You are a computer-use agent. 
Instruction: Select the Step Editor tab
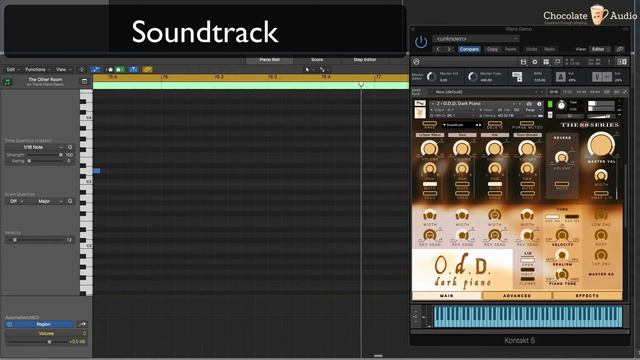pyautogui.click(x=364, y=60)
